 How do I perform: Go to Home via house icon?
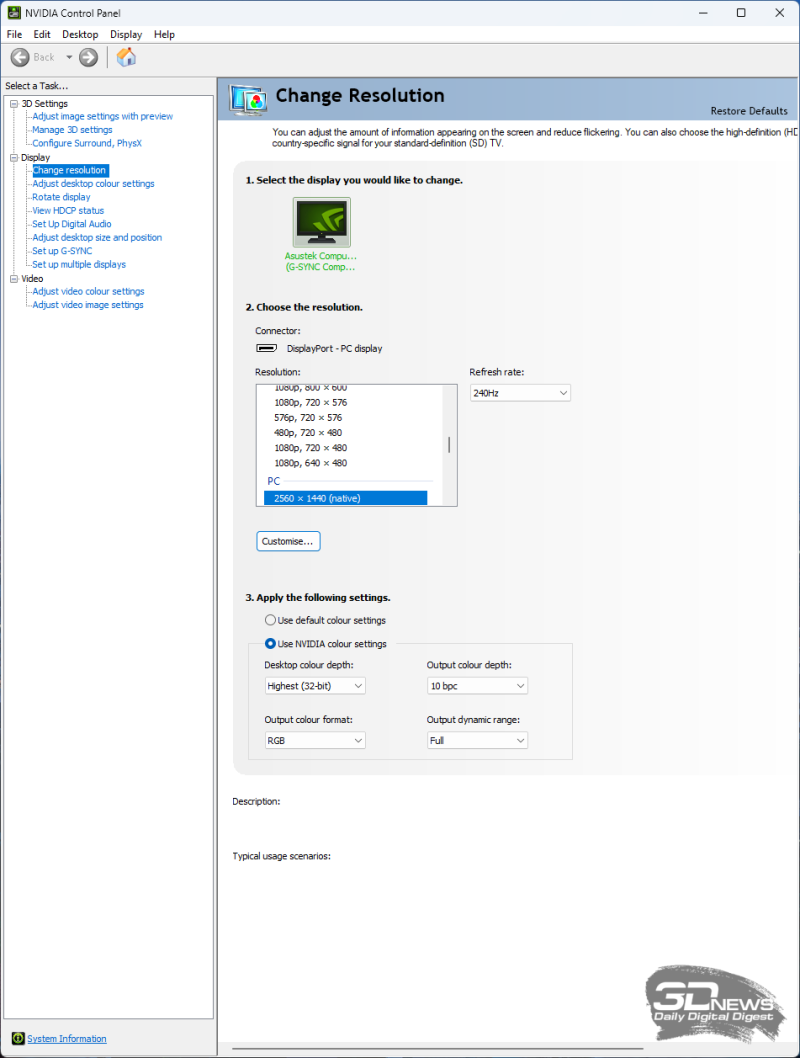[x=126, y=57]
